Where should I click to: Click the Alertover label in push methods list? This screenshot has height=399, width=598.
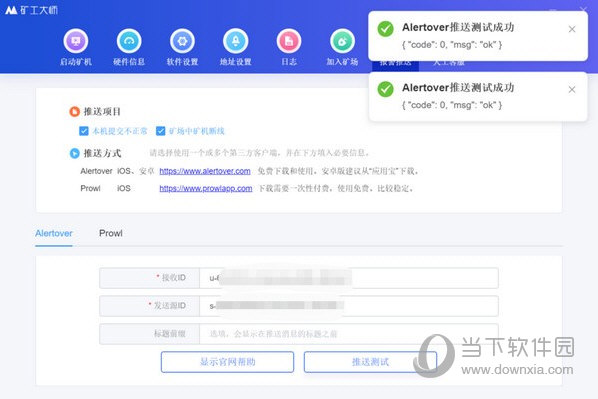[96, 171]
